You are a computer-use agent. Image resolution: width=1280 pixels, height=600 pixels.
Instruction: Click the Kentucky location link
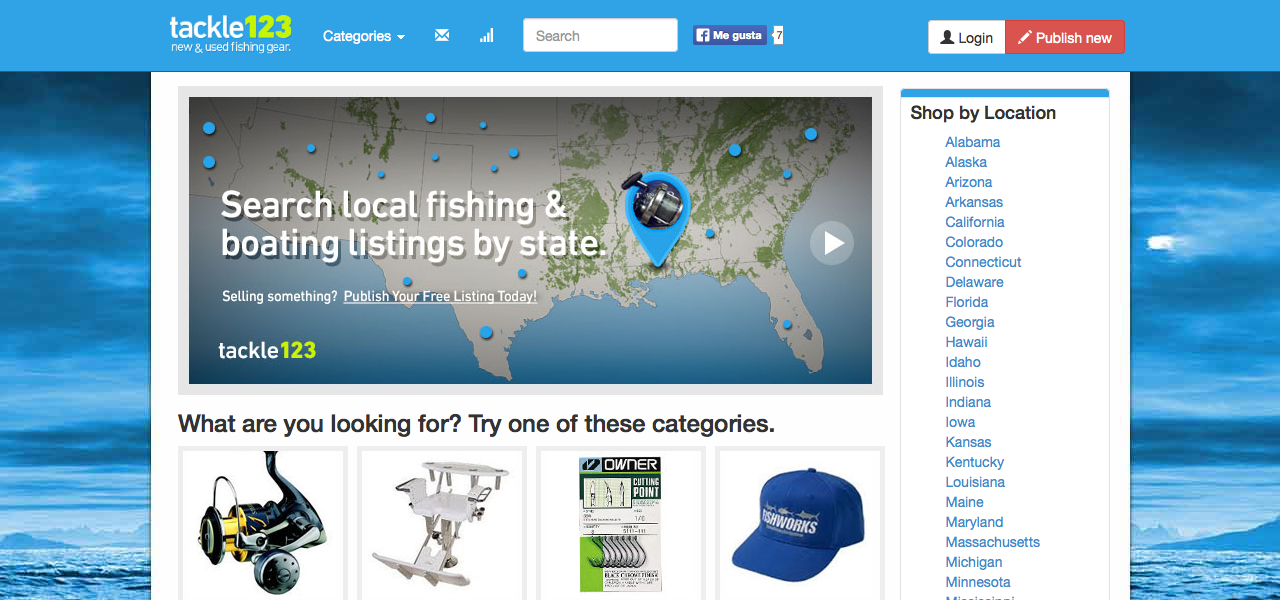[975, 462]
